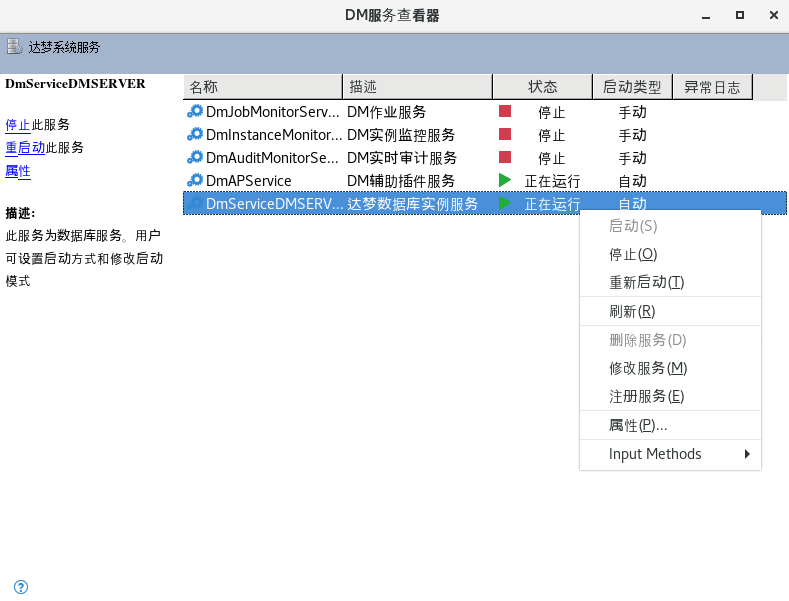Select the DmAPService service name
The width and height of the screenshot is (789, 601).
pos(249,181)
